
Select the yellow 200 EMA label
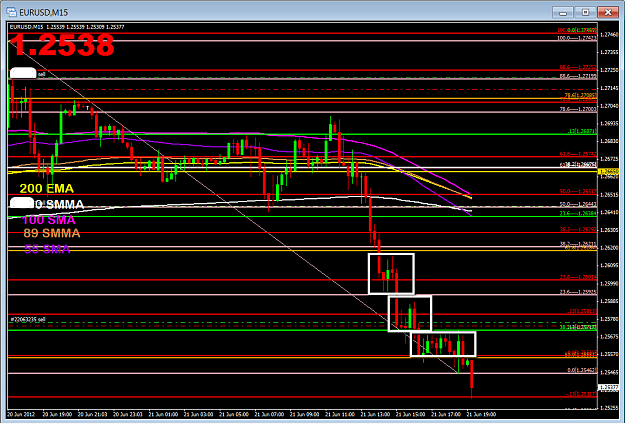[x=47, y=188]
